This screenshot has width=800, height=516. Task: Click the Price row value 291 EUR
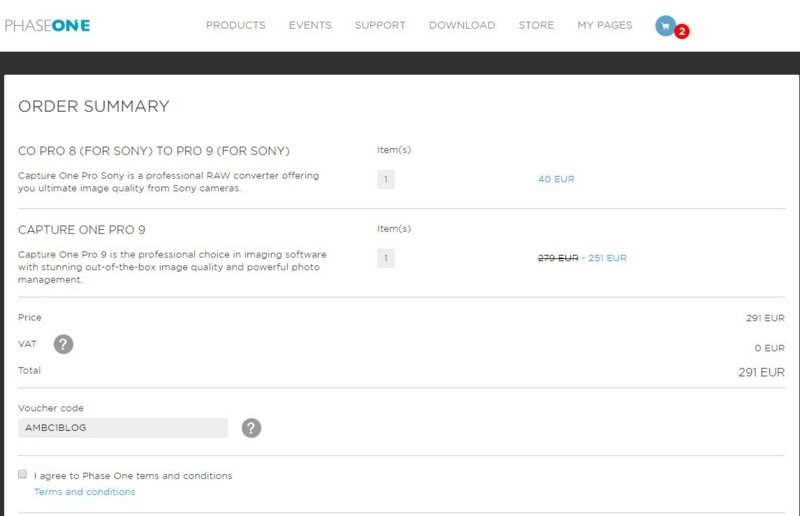(765, 318)
